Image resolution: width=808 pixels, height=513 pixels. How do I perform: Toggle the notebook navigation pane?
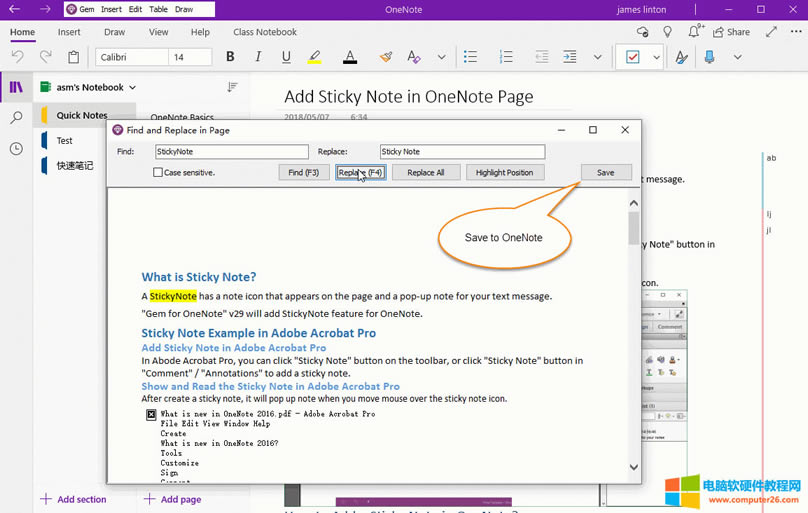(x=16, y=87)
